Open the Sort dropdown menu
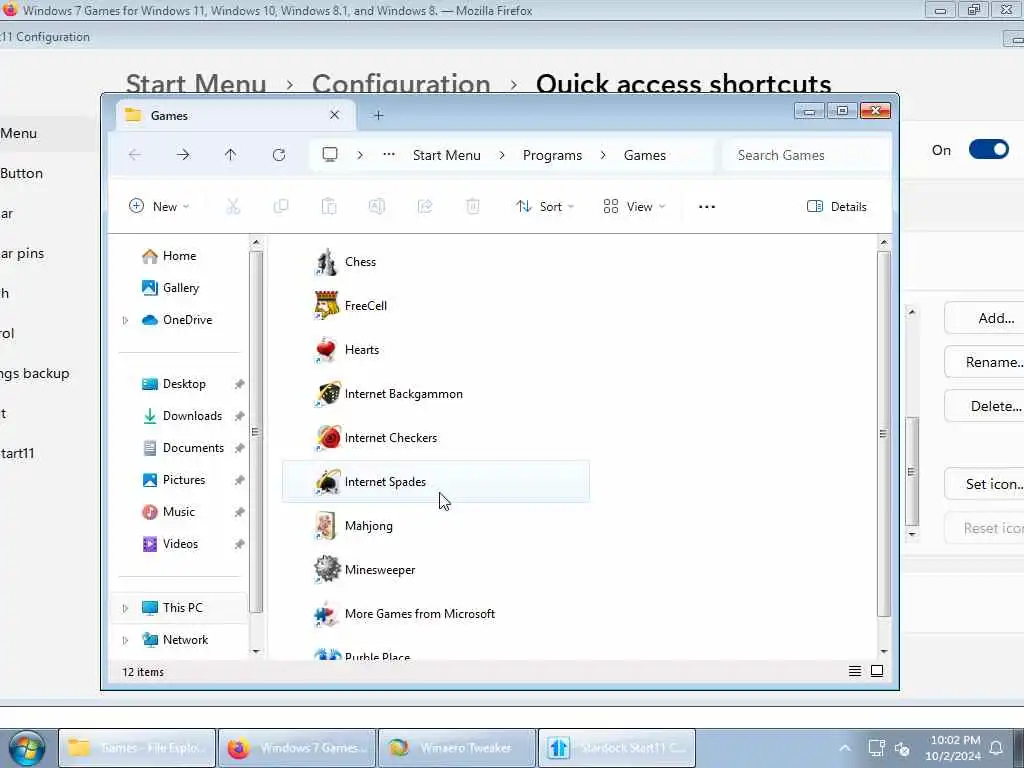 (545, 206)
